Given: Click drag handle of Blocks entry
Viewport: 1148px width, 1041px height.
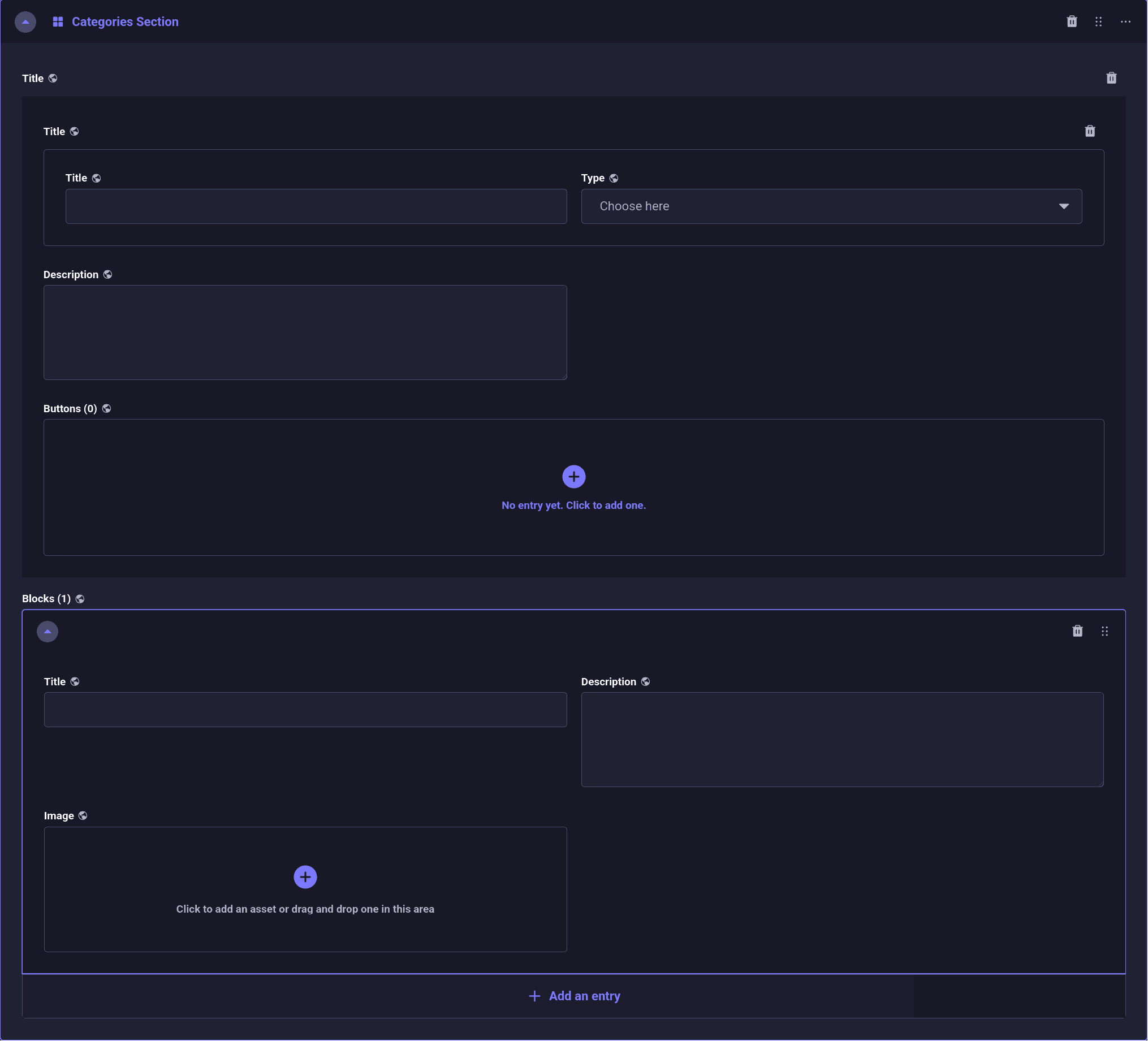Looking at the screenshot, I should pos(1104,631).
